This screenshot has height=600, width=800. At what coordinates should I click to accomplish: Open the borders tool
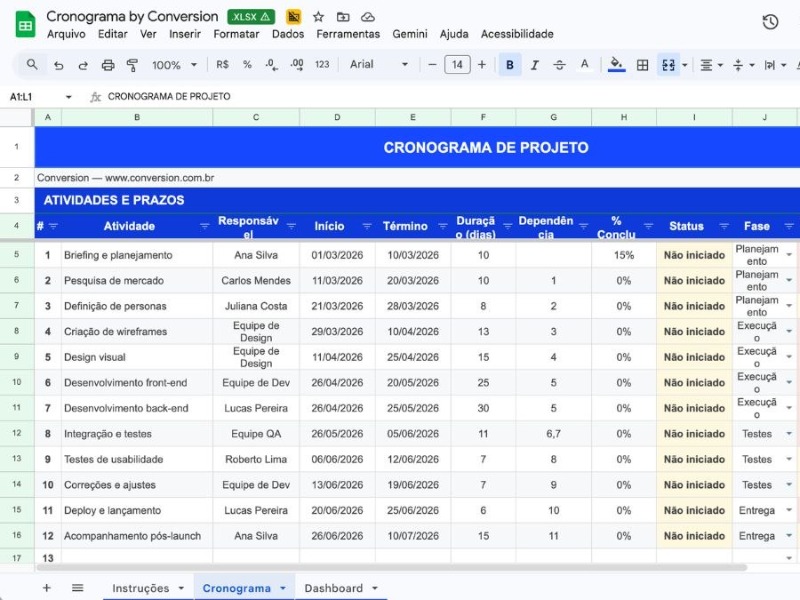coord(642,65)
